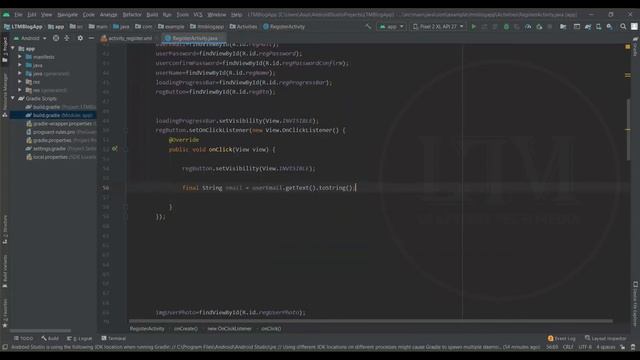Hide the Project panel with minus icon
Viewport: 640px width, 360px height.
point(91,38)
